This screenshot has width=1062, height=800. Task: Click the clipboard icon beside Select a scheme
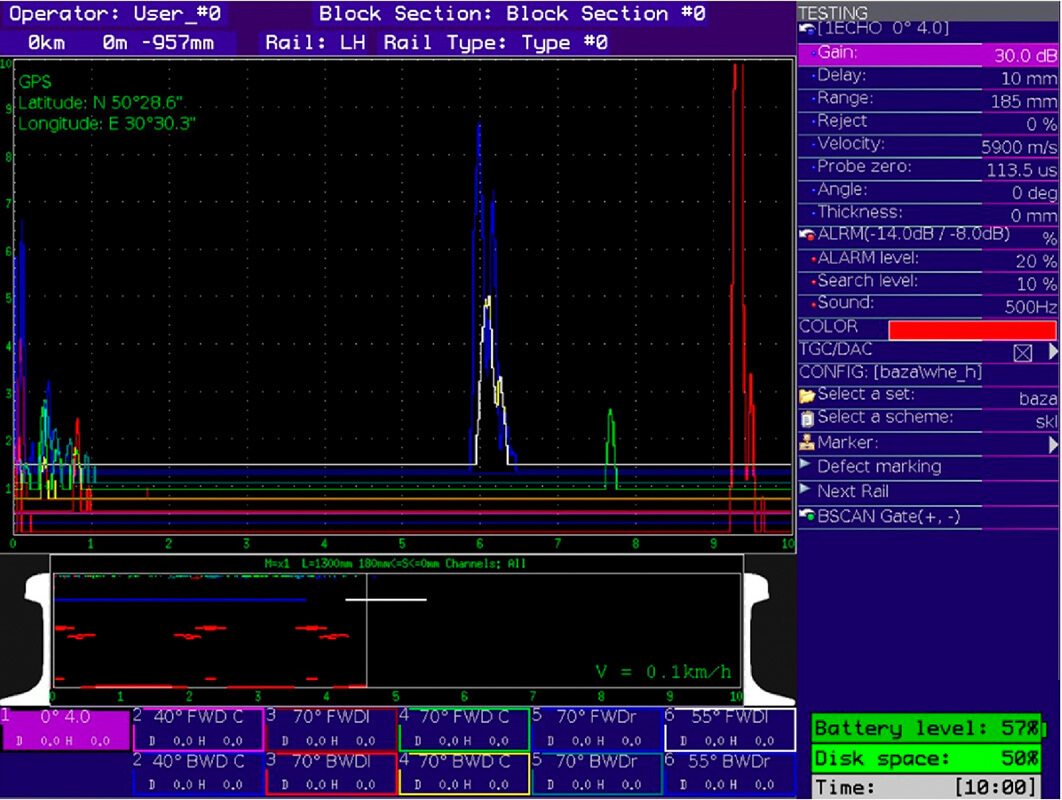[807, 419]
